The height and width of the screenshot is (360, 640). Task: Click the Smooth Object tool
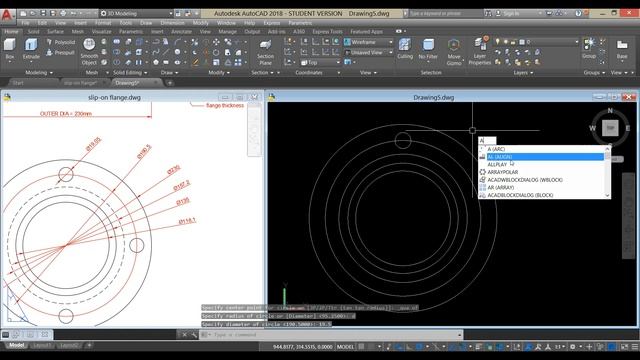click(x=89, y=52)
